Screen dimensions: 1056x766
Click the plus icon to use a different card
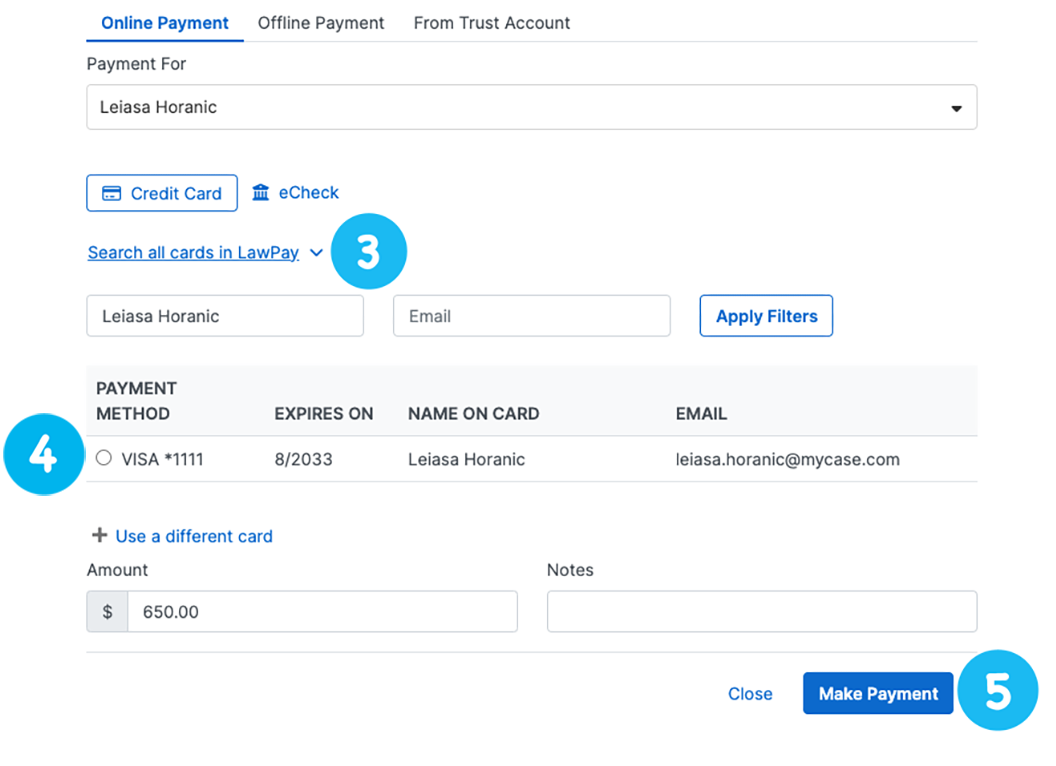(x=100, y=535)
